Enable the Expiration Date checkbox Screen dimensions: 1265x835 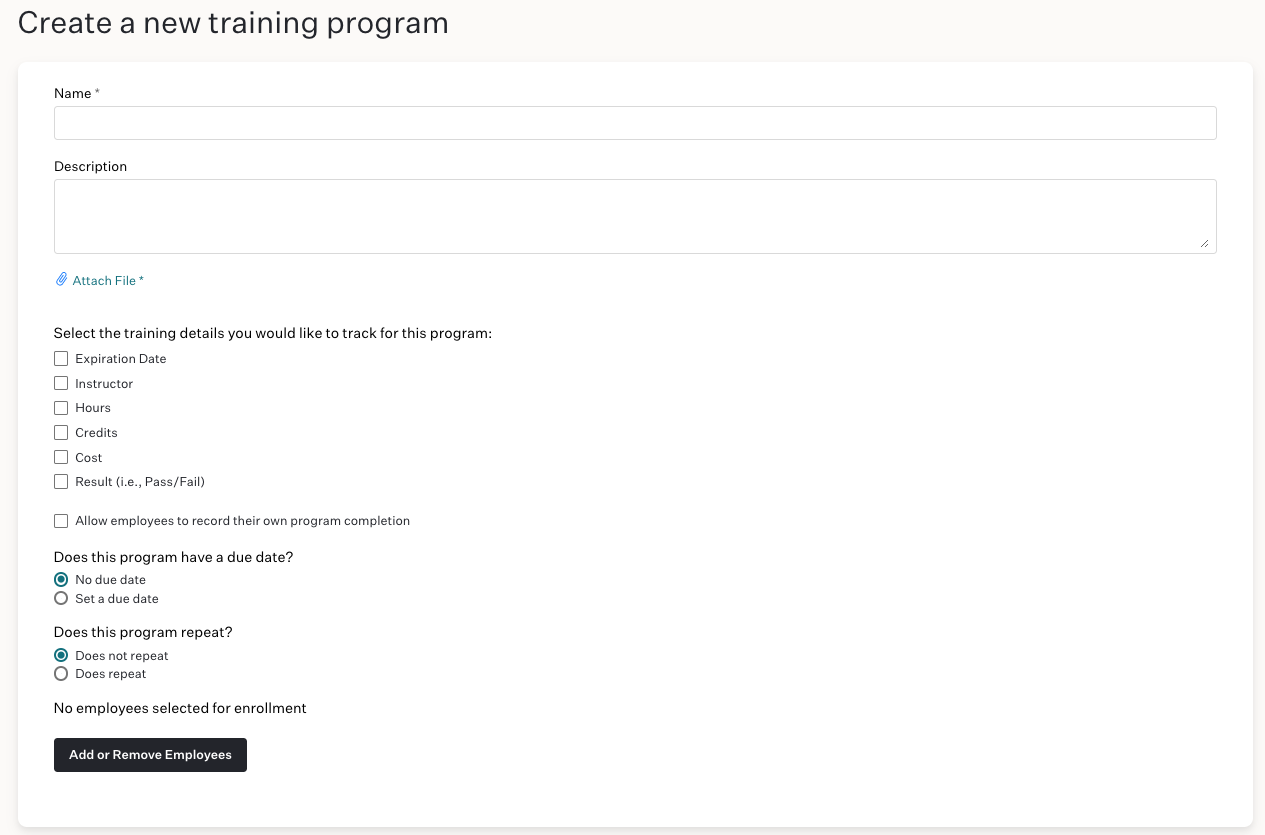pos(61,358)
